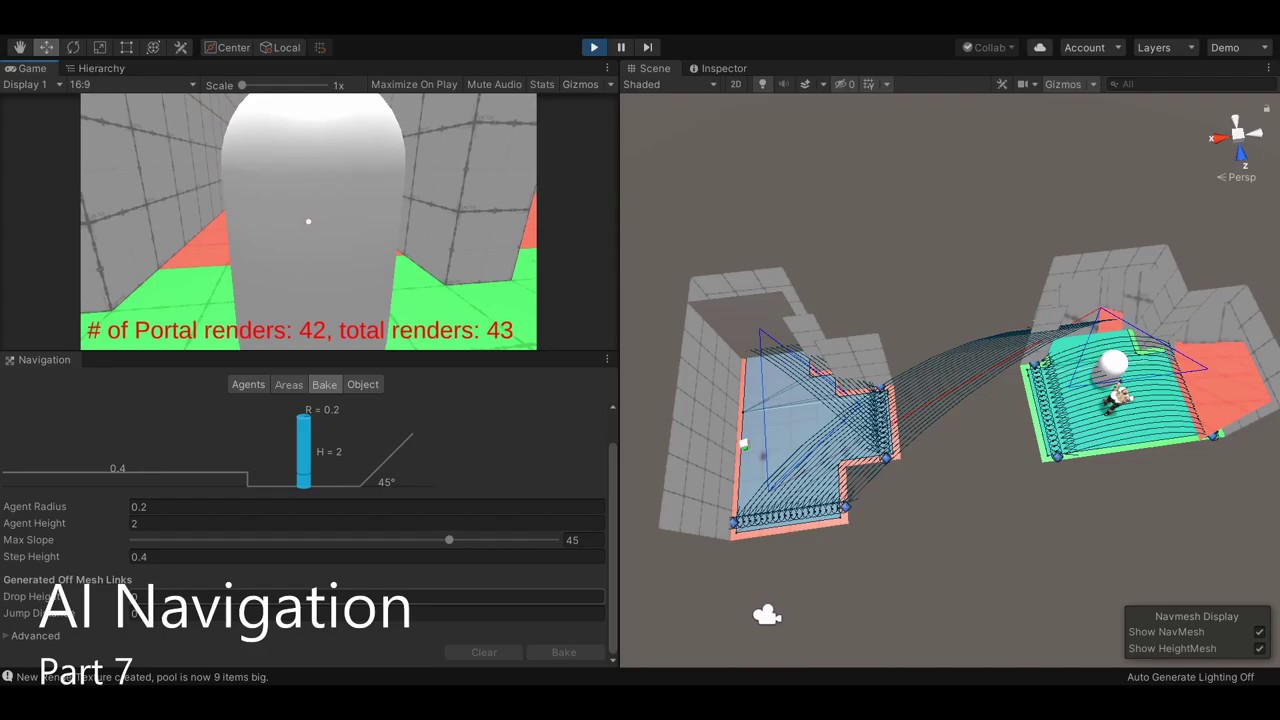Open the Bake navigation tab

(324, 384)
